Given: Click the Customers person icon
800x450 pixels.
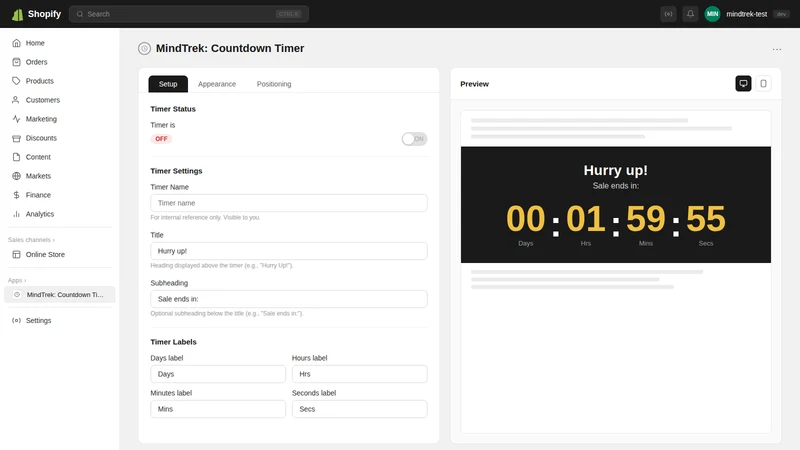Looking at the screenshot, I should [16, 100].
